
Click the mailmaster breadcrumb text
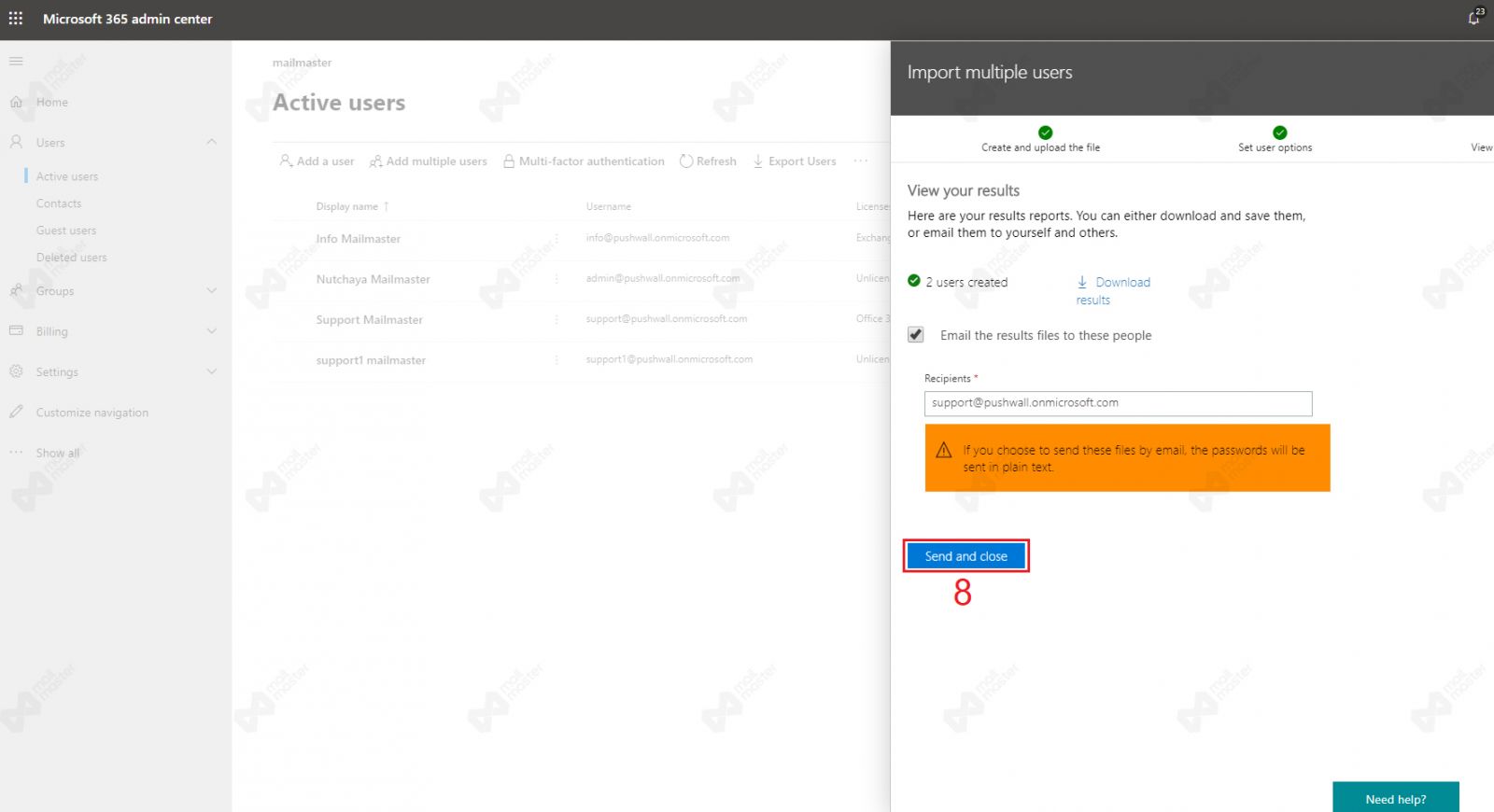(x=303, y=63)
